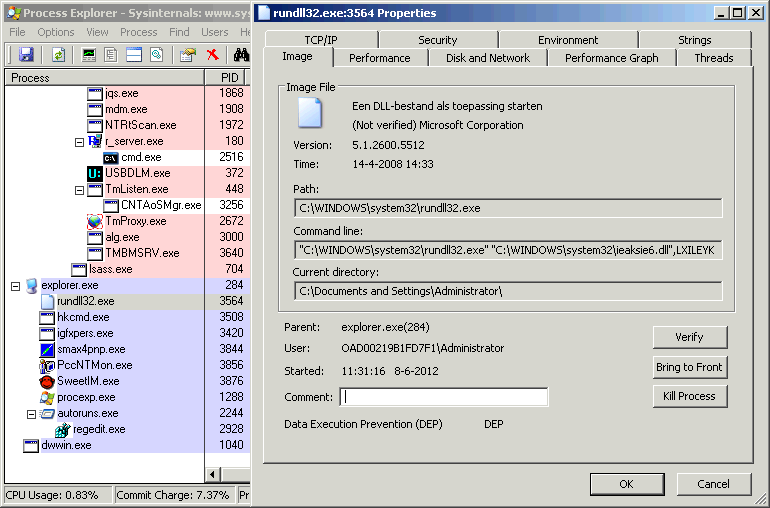Click the Bring to Front button

tap(689, 367)
